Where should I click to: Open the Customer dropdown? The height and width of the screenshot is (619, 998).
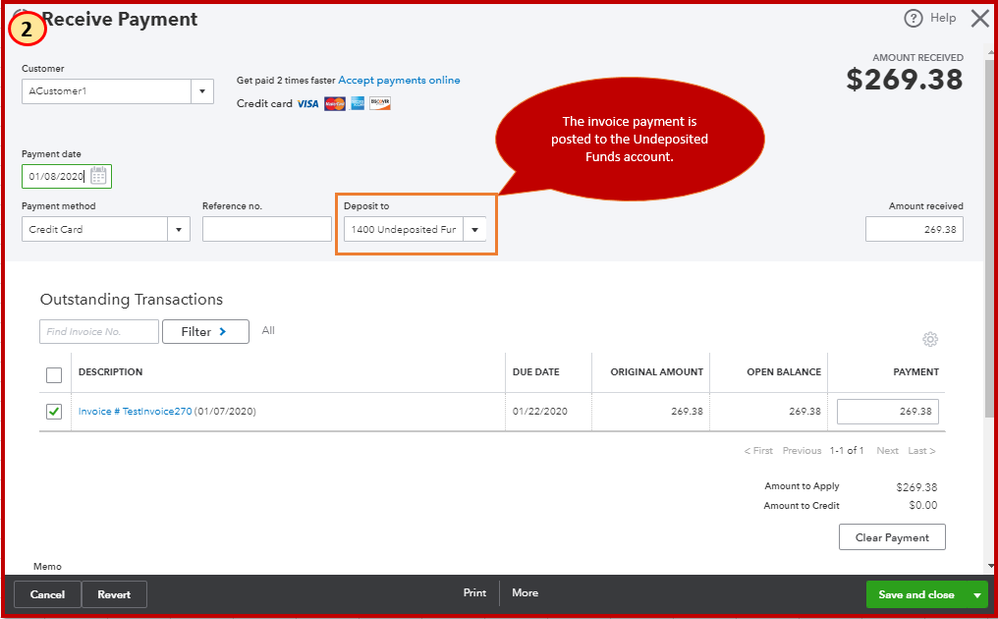202,90
